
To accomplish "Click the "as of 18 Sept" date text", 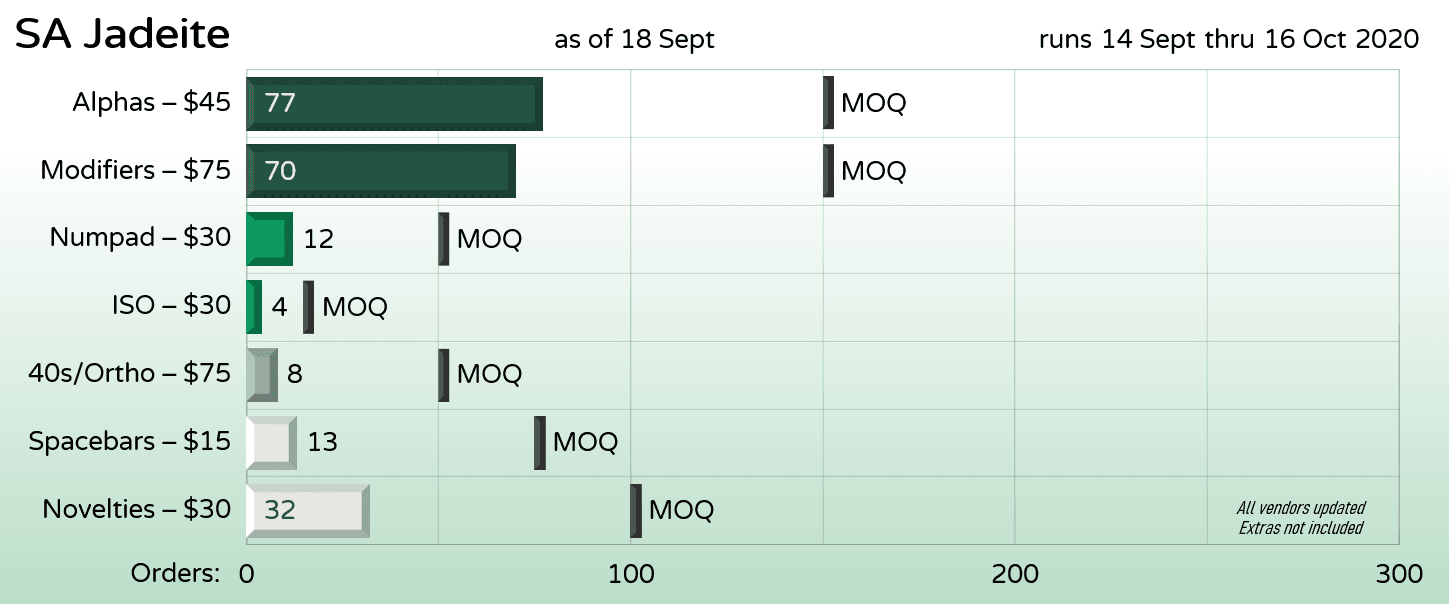I will [x=634, y=40].
